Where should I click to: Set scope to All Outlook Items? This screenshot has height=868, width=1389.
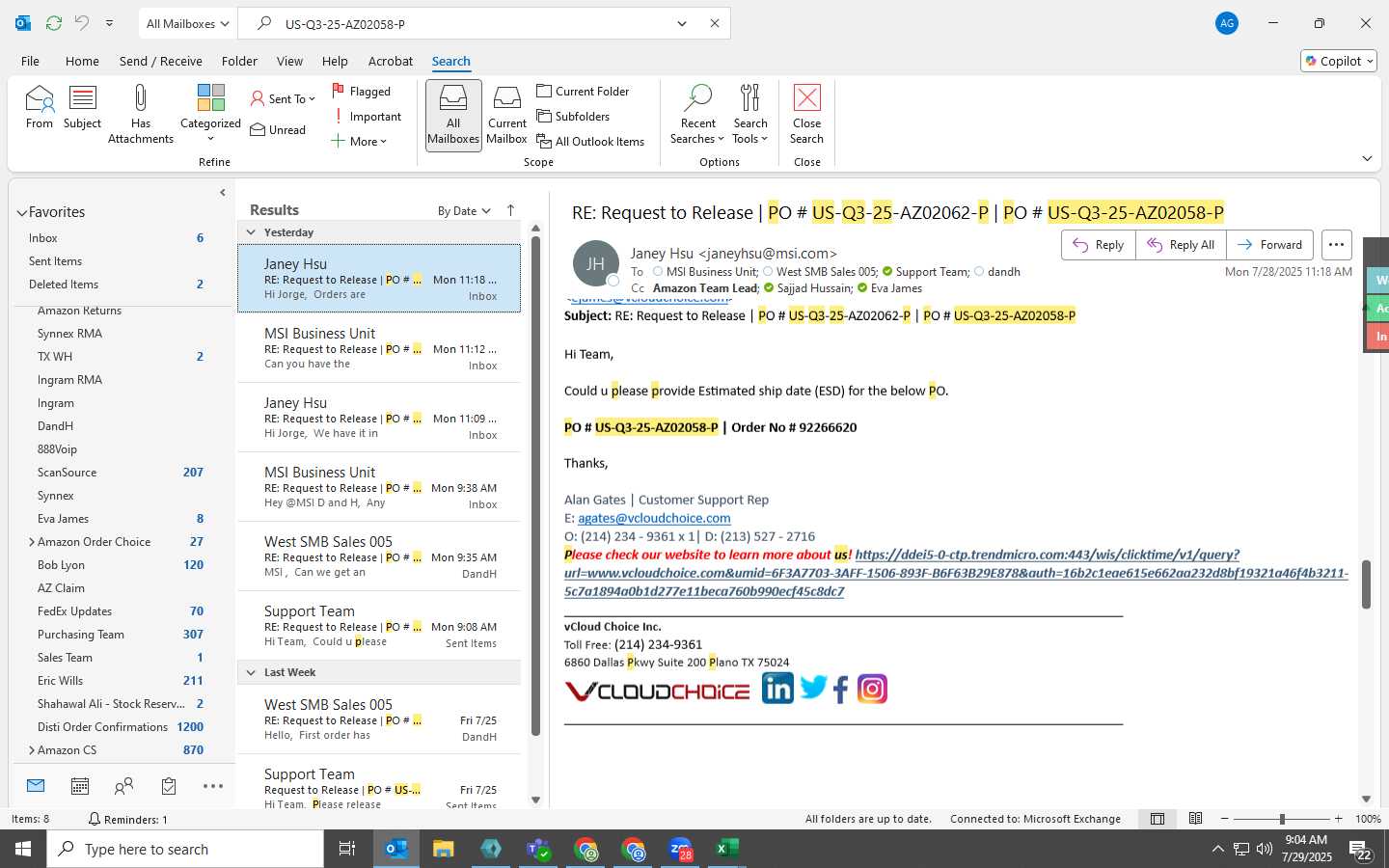pos(590,141)
